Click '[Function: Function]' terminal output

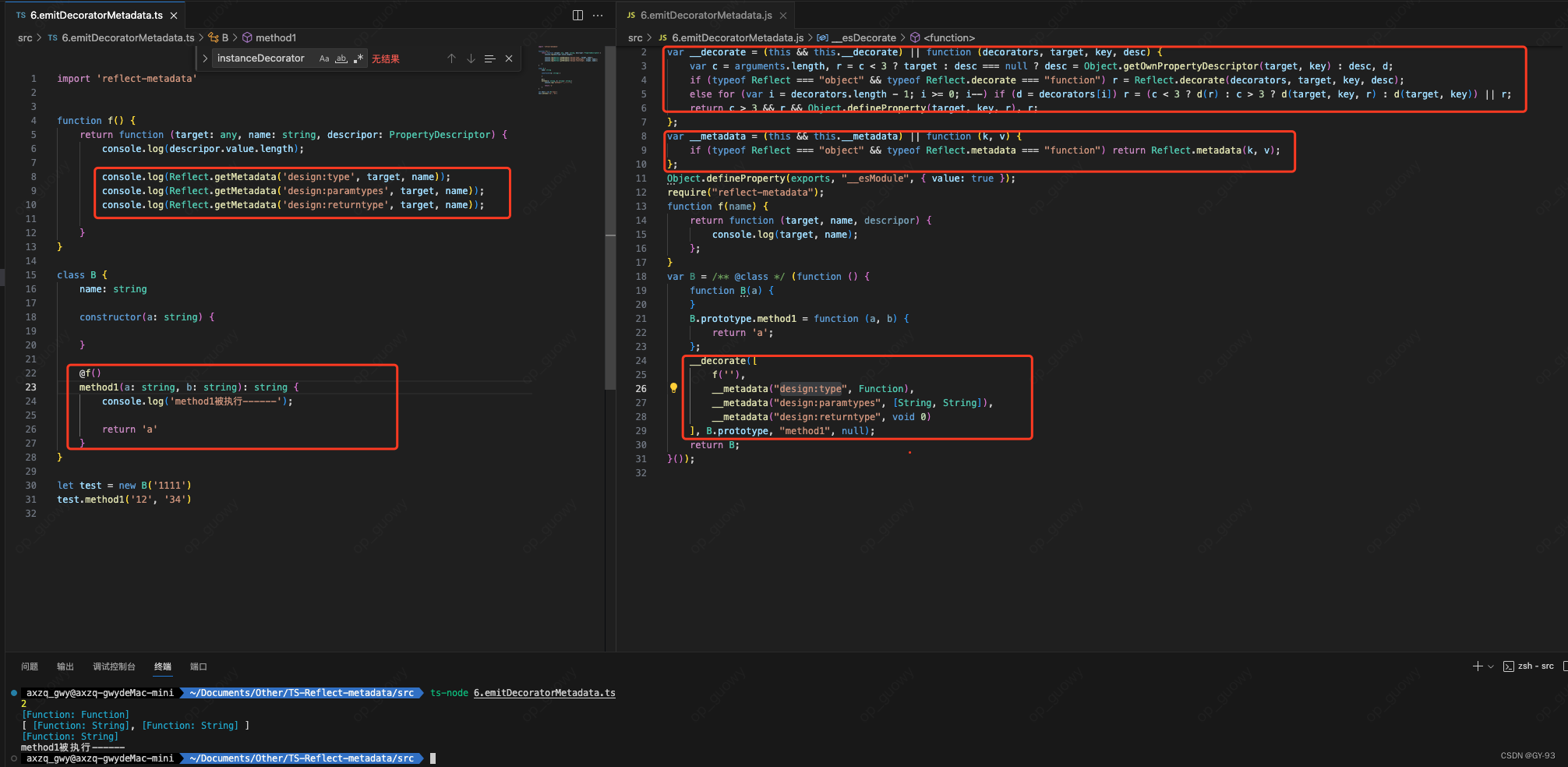(x=76, y=715)
